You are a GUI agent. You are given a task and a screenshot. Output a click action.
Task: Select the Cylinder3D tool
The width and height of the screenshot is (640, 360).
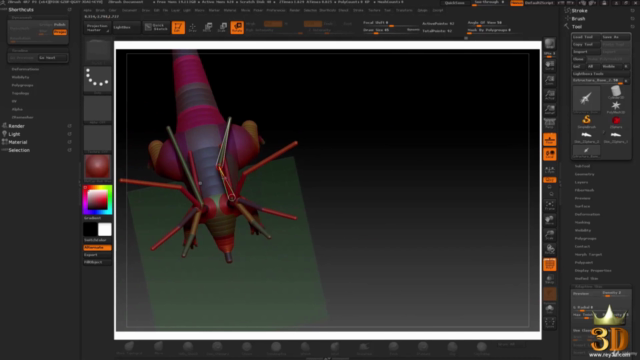616,92
